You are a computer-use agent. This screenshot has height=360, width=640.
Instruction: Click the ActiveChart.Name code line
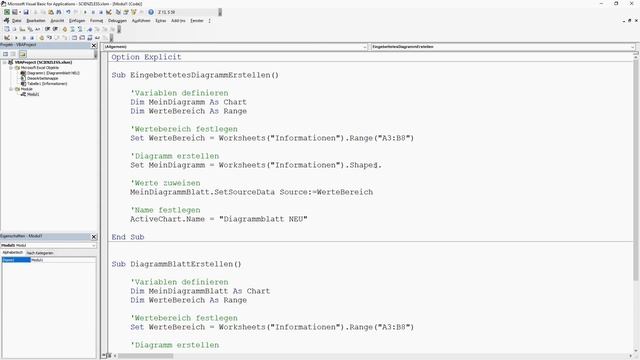coord(219,219)
